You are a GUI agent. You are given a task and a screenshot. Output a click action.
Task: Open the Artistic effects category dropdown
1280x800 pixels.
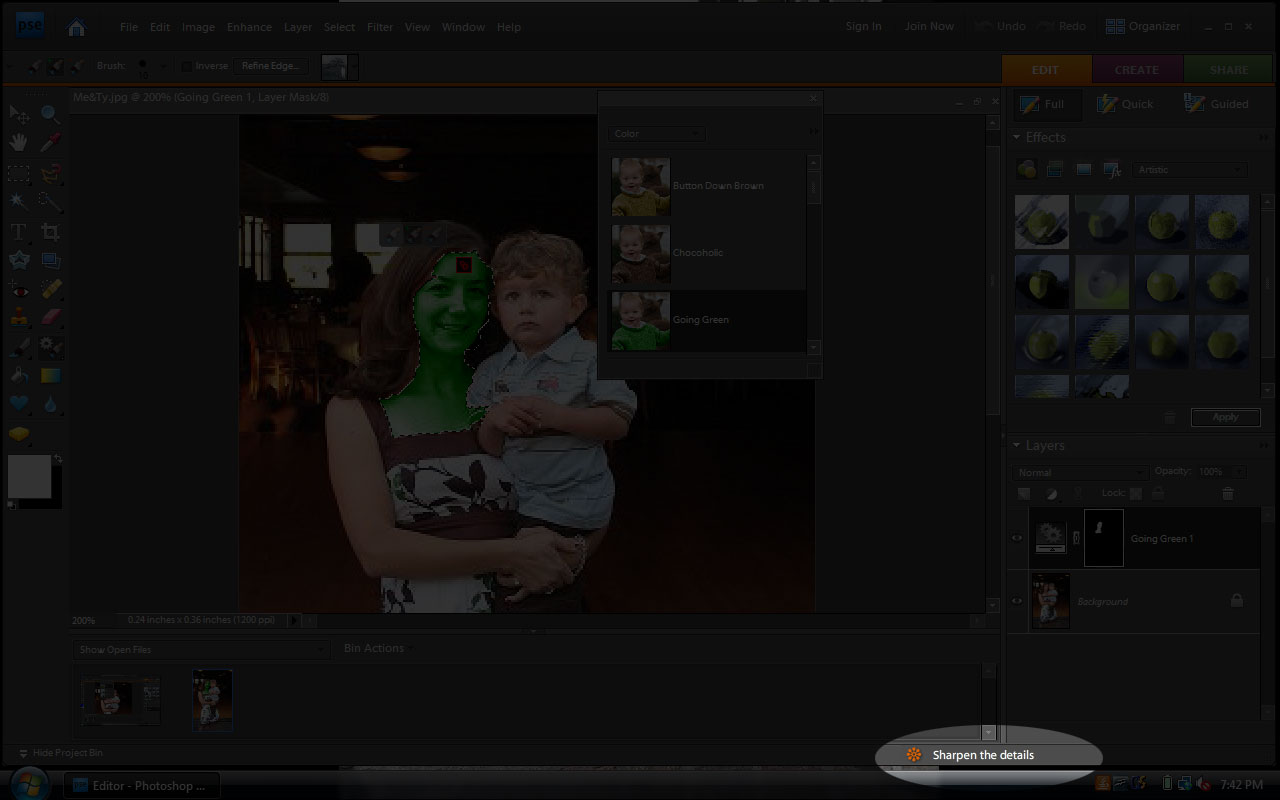(x=1191, y=170)
